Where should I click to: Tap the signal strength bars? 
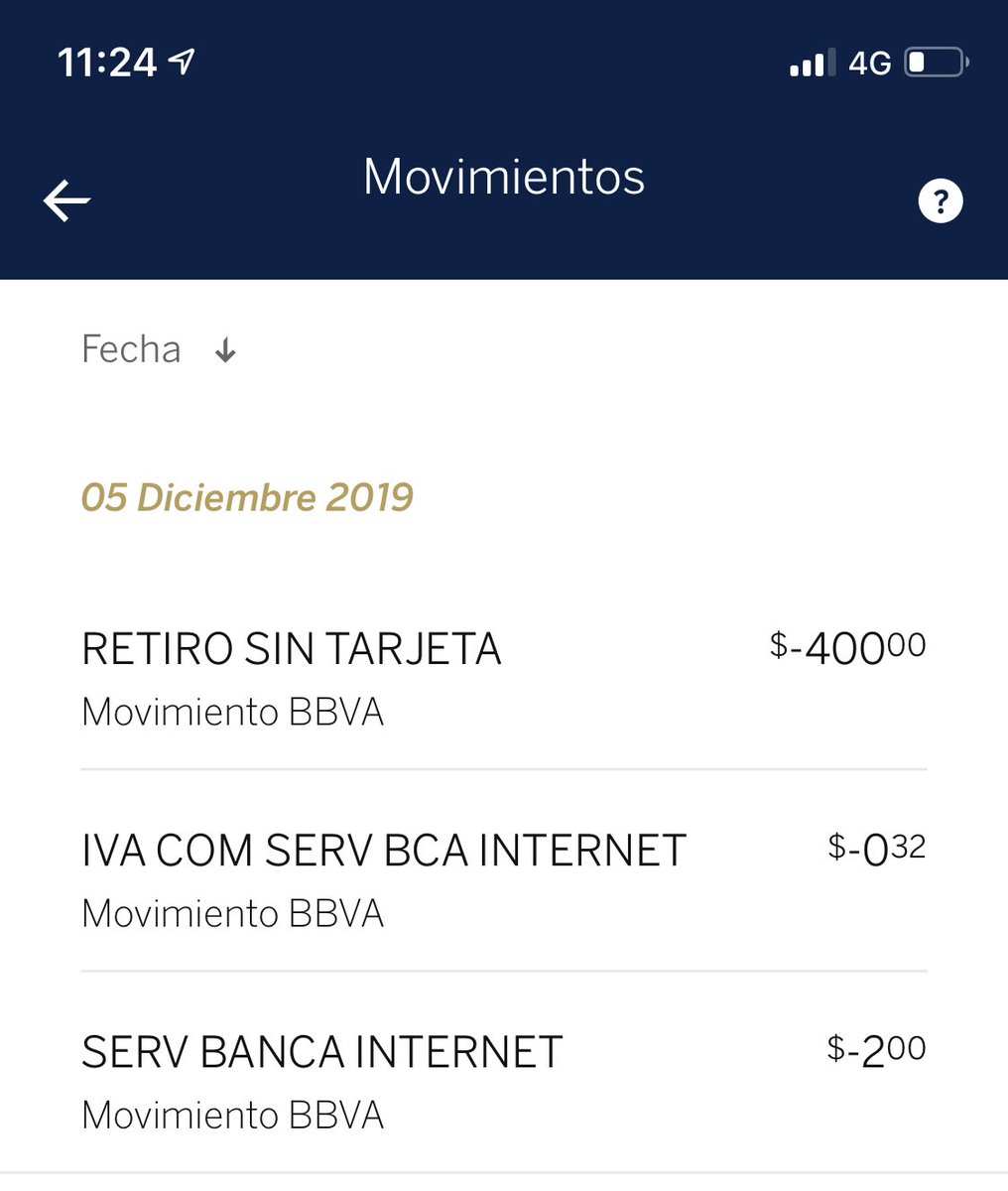tap(812, 64)
